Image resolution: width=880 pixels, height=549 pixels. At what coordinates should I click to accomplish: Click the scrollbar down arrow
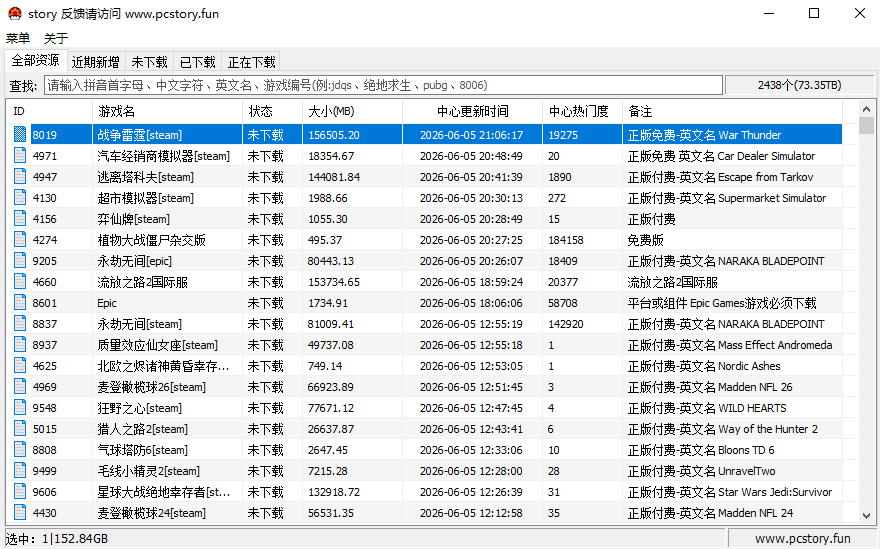[866, 515]
